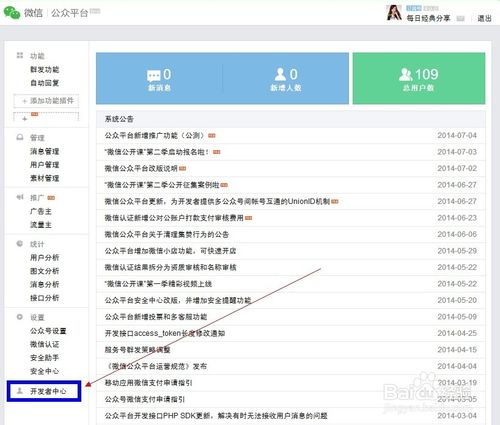
Task: Click the 新增人数 person icon
Action: point(280,74)
